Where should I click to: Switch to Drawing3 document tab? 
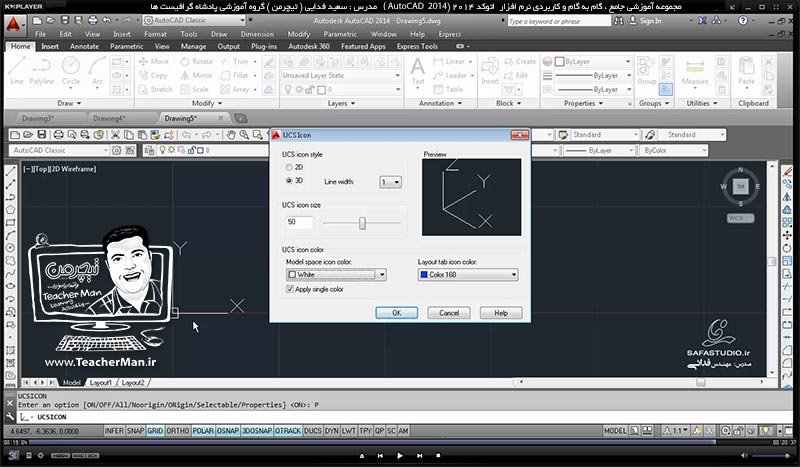[38, 118]
